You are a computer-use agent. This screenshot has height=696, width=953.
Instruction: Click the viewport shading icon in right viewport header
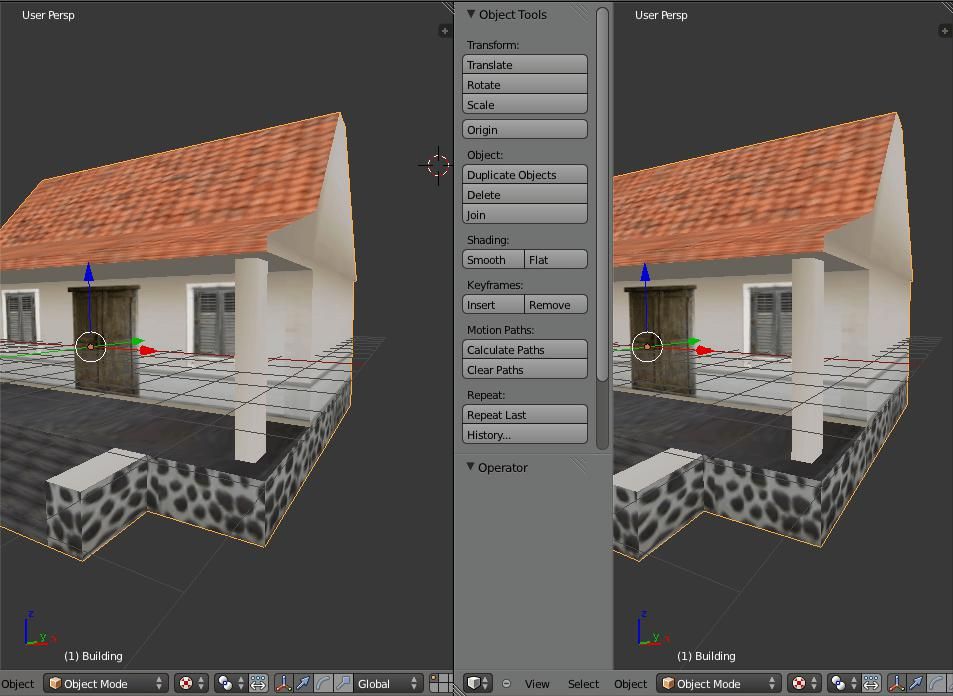[x=803, y=684]
